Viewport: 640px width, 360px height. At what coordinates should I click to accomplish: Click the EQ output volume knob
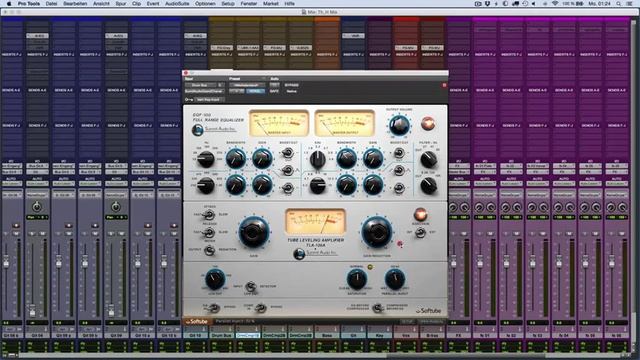coord(399,125)
